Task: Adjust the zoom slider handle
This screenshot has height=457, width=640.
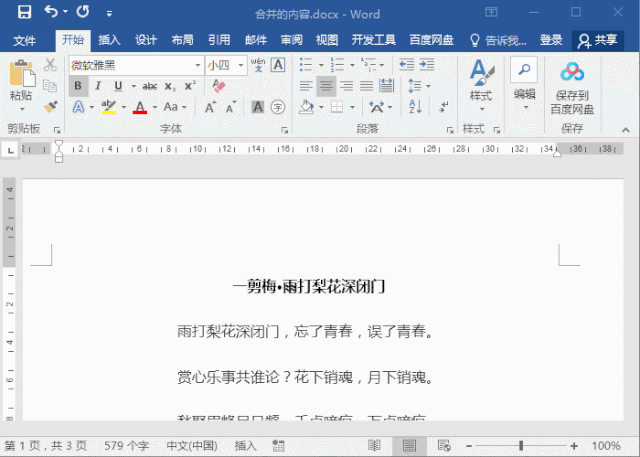Action: pyautogui.click(x=521, y=446)
